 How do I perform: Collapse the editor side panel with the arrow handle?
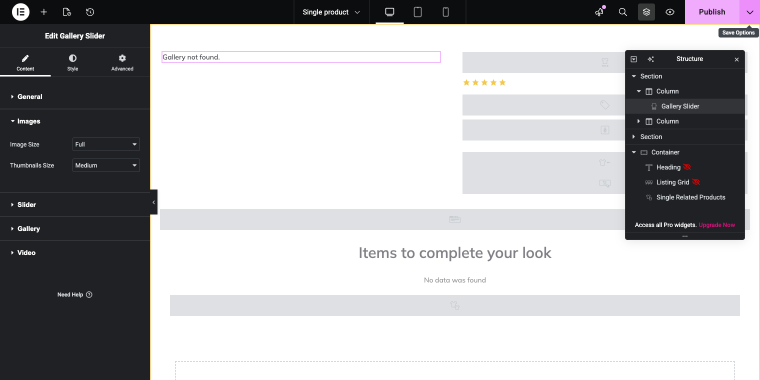click(154, 202)
